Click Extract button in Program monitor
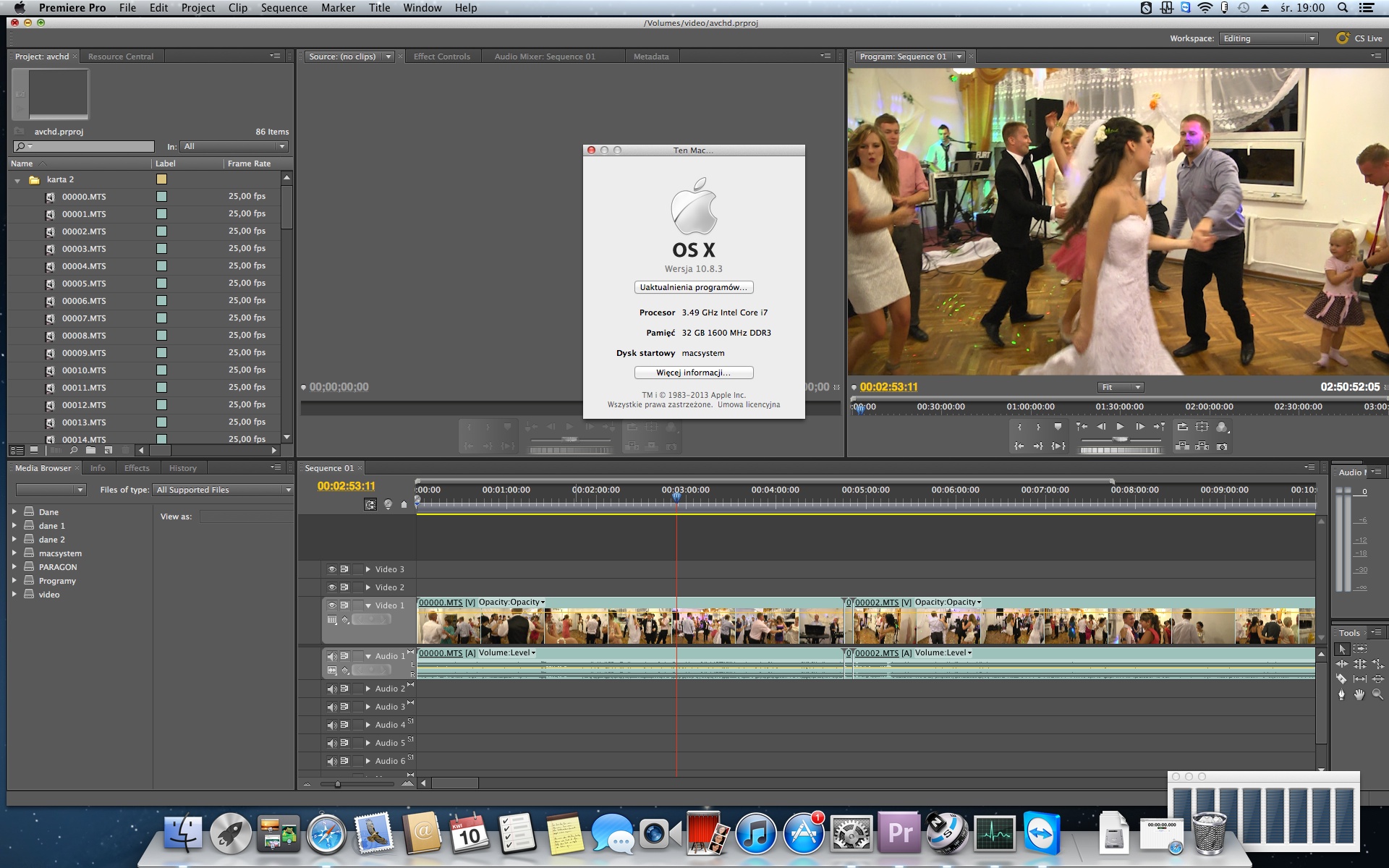The image size is (1389, 868). (x=1202, y=446)
